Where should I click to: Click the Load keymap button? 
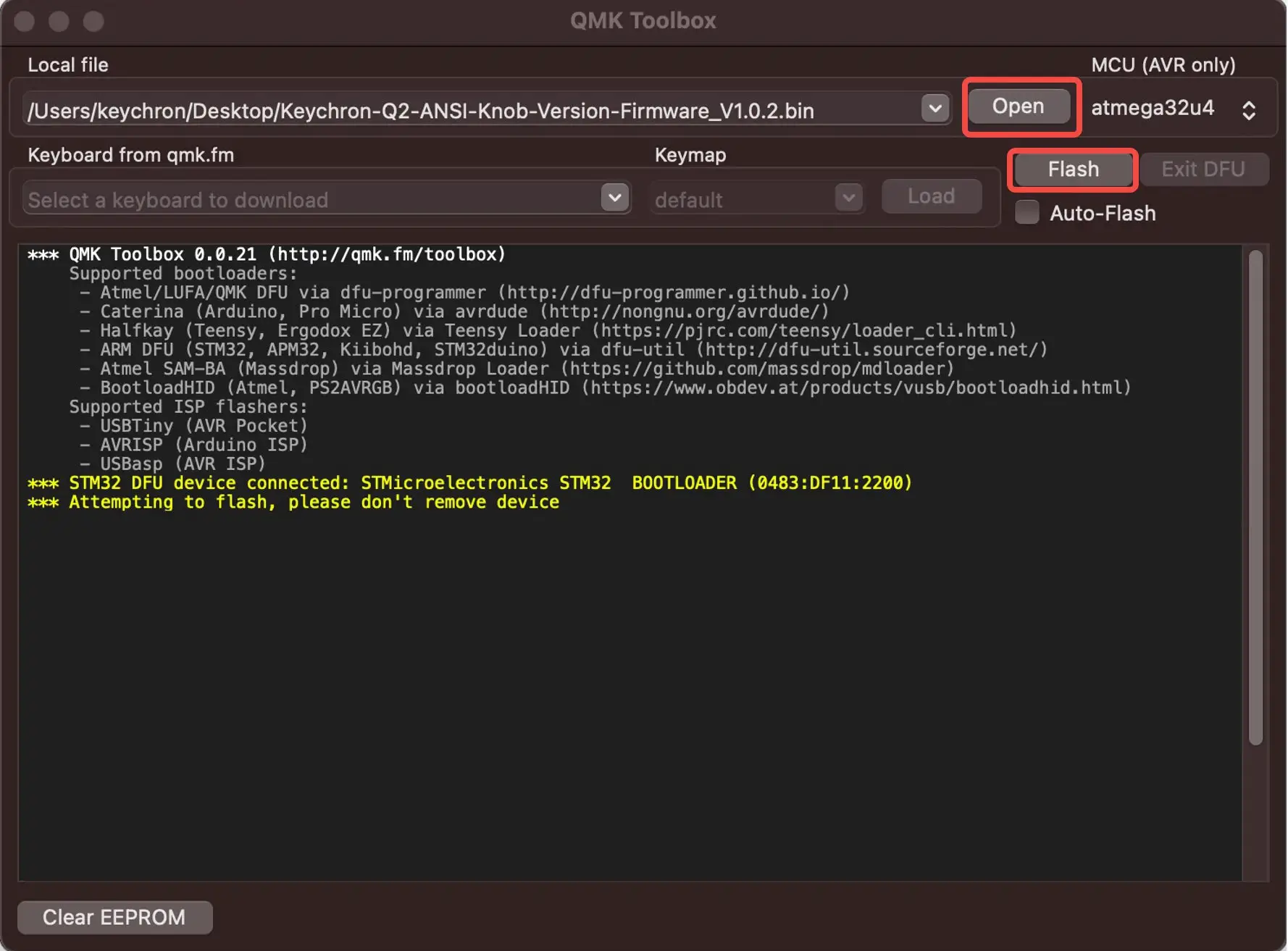931,196
